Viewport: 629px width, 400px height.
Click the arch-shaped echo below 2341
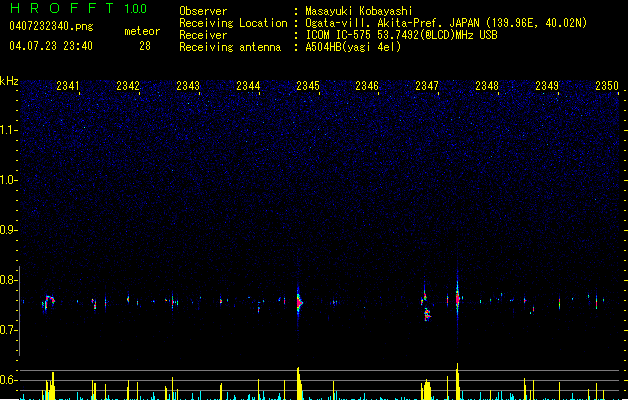tap(49, 302)
